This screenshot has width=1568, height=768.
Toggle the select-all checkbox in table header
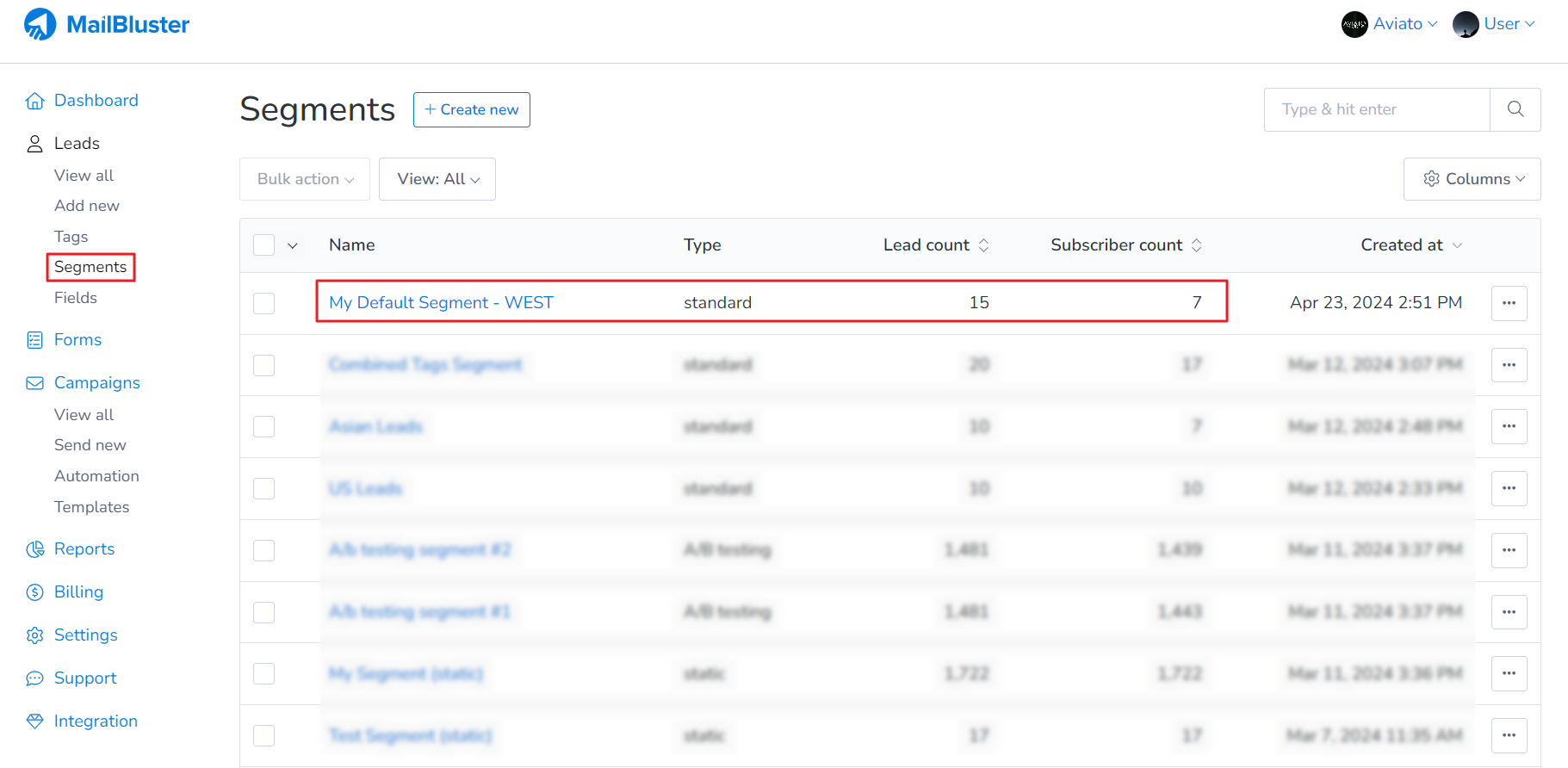tap(263, 245)
